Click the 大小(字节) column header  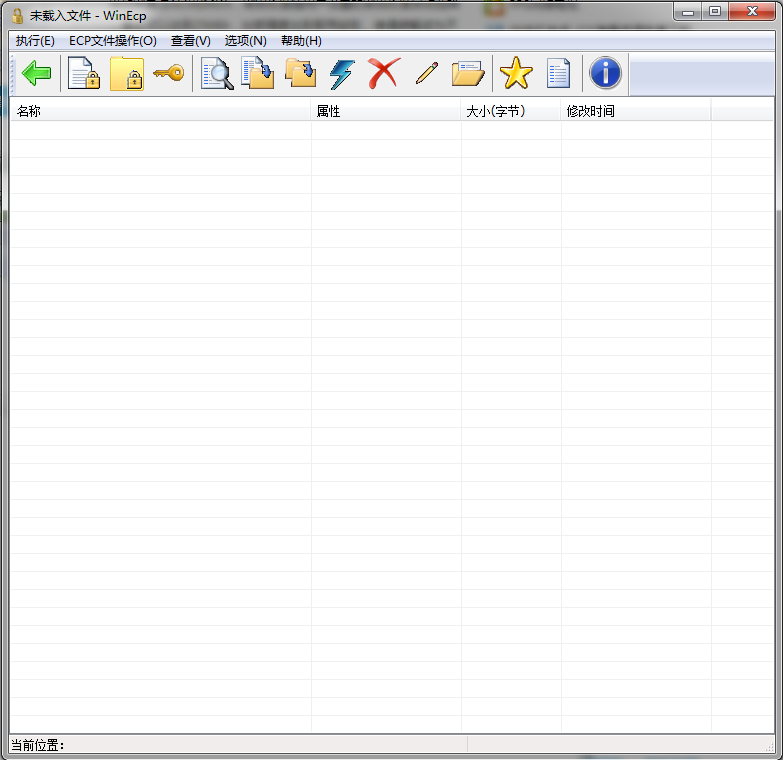(510, 111)
